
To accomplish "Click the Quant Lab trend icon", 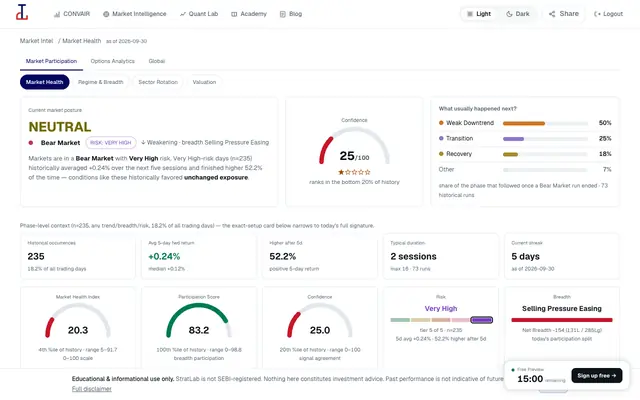I will pos(182,14).
